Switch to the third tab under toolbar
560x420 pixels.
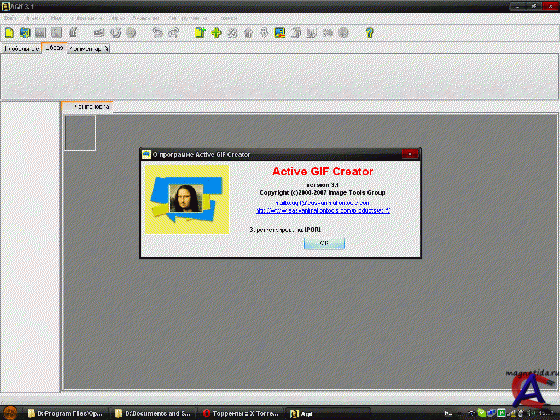click(x=88, y=49)
